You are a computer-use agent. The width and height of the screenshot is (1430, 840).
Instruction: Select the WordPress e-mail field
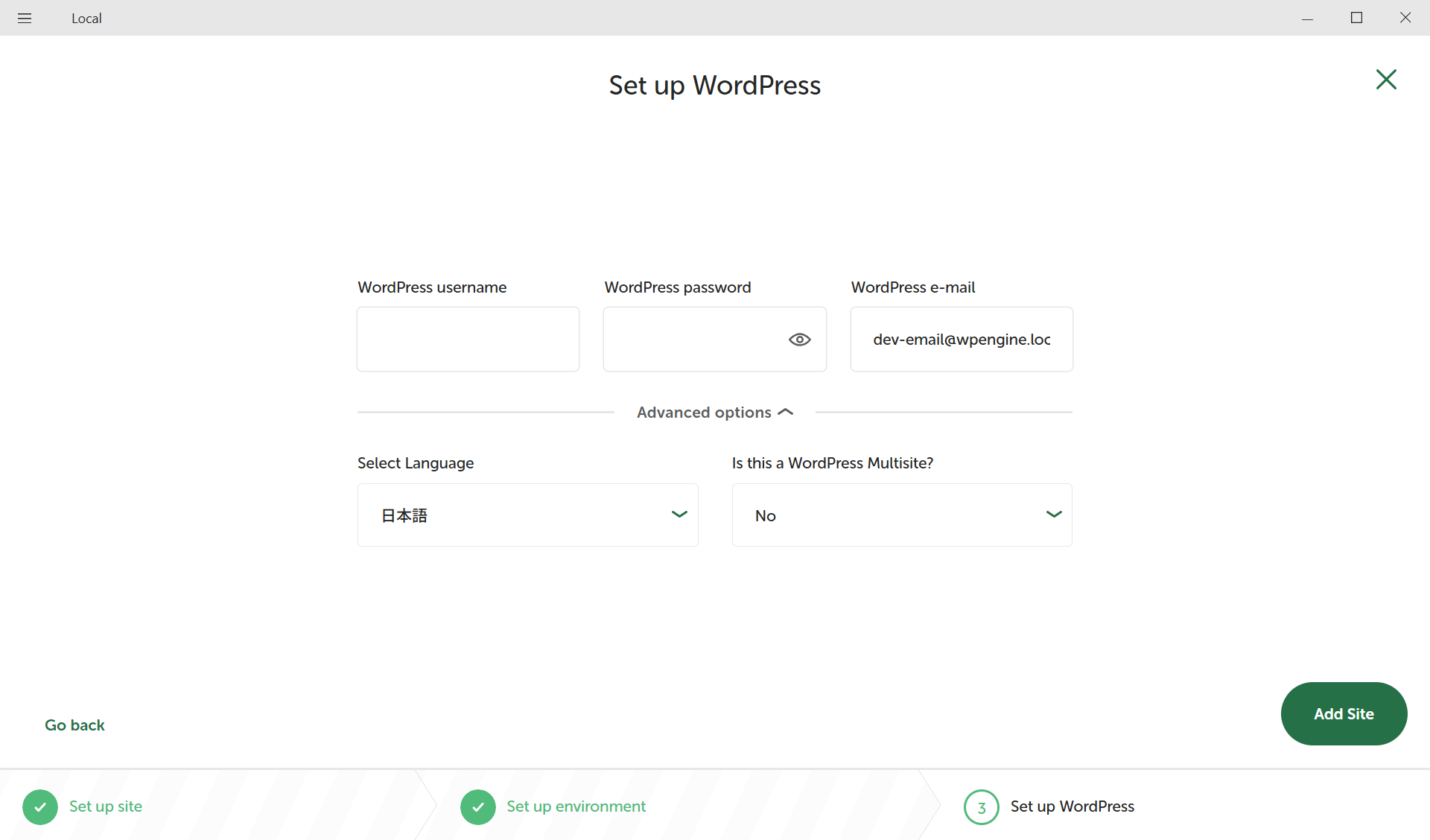coord(961,339)
